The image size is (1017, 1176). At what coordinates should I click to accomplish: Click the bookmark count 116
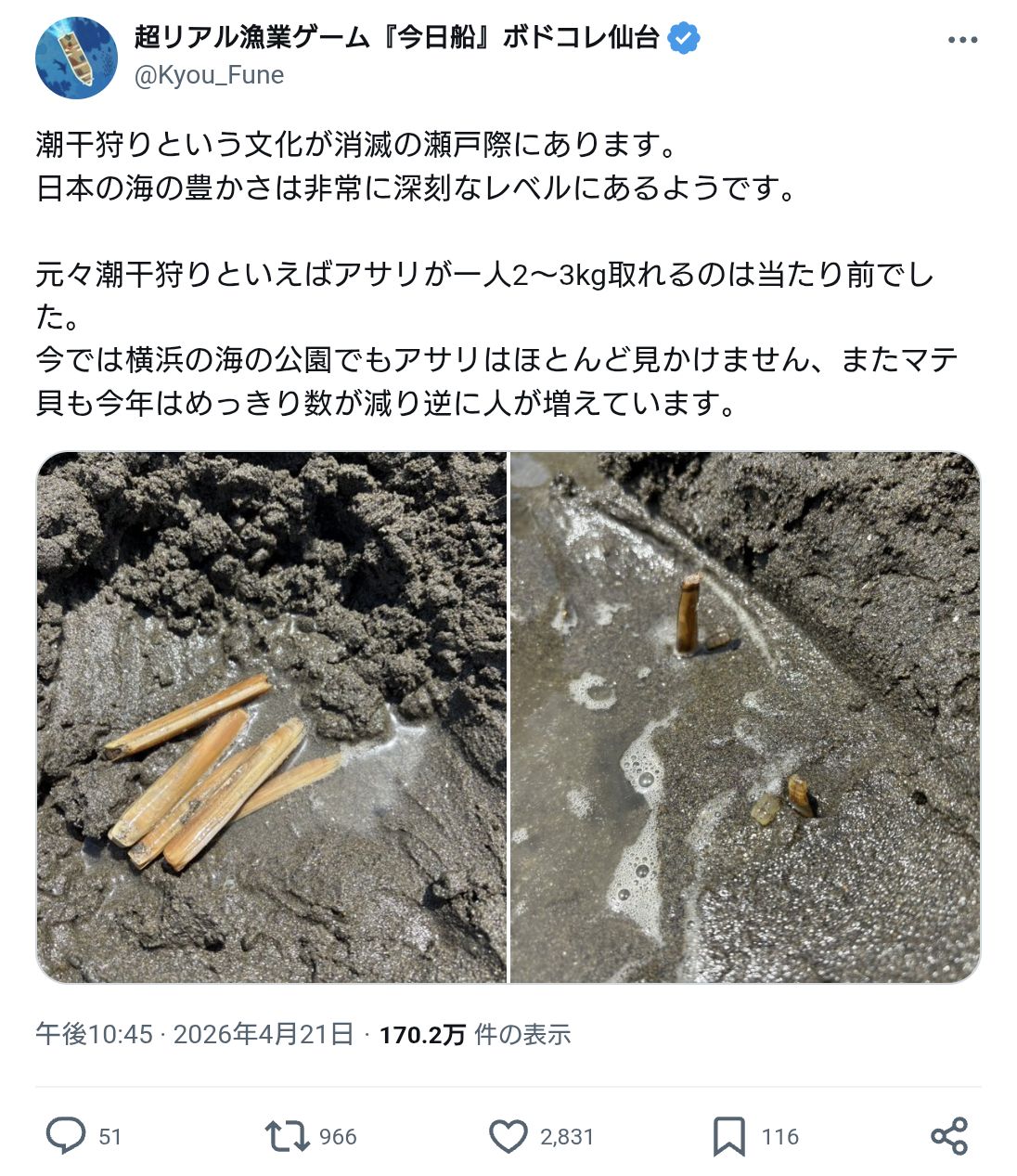click(x=780, y=1137)
